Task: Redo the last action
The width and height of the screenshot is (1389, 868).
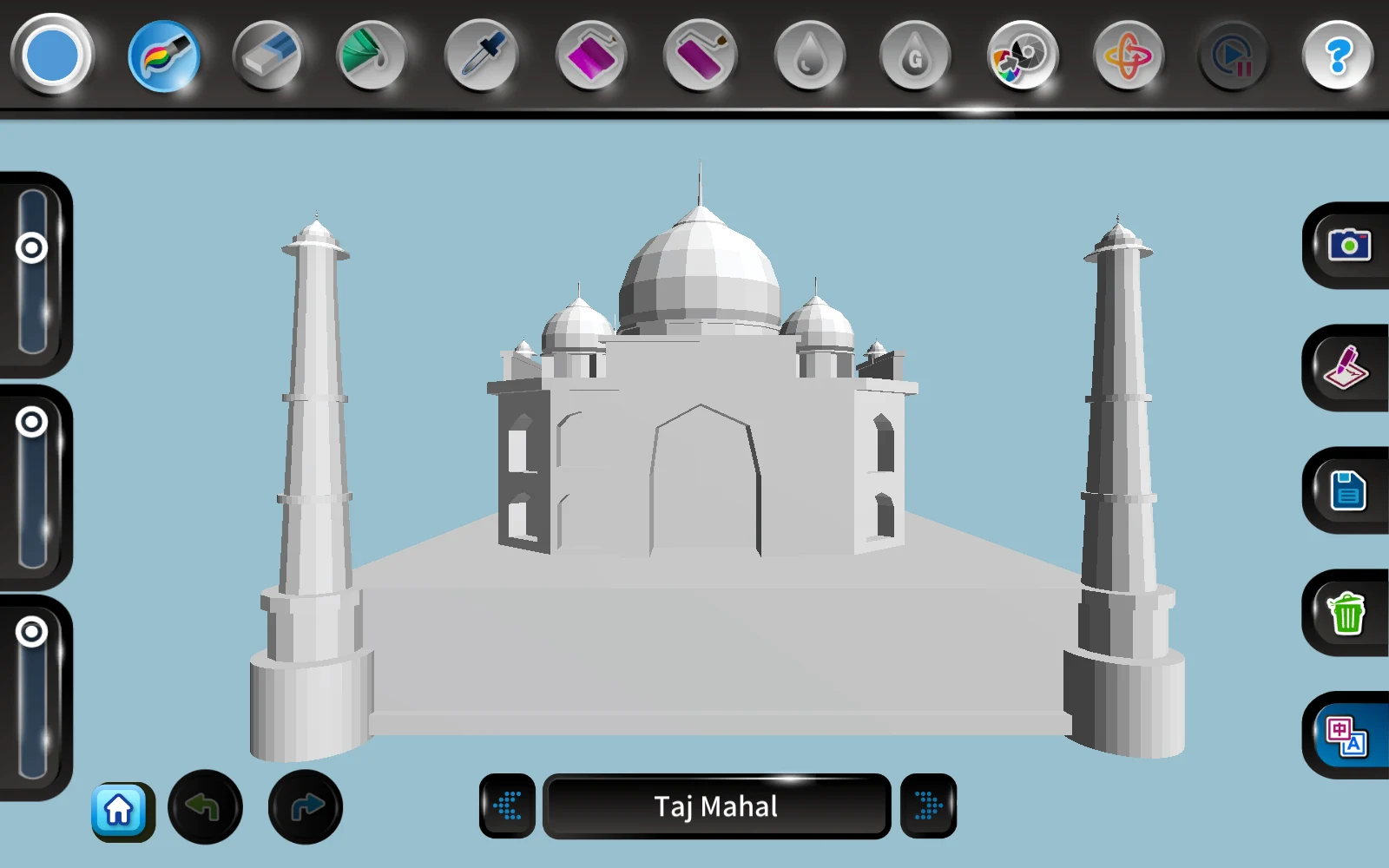Action: (x=306, y=807)
